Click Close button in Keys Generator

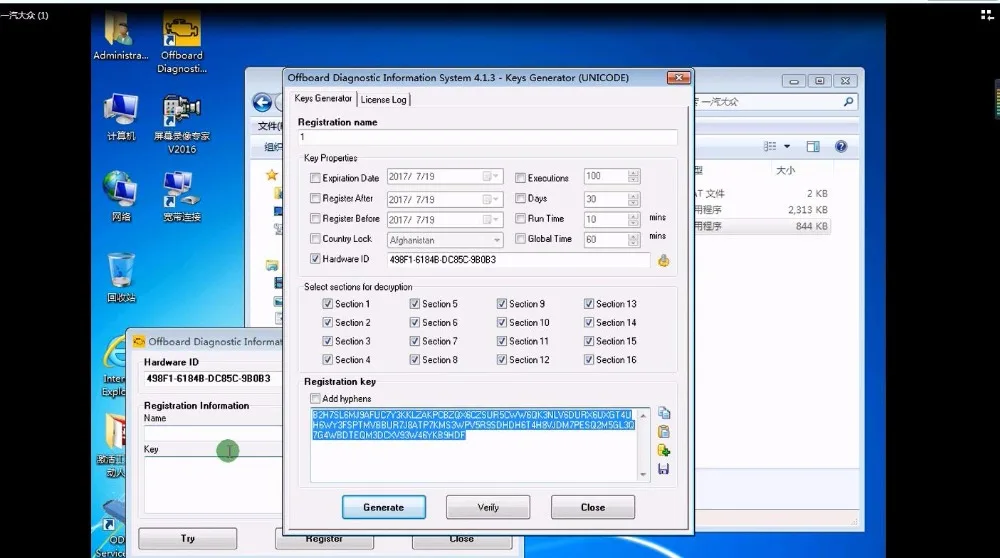(592, 508)
